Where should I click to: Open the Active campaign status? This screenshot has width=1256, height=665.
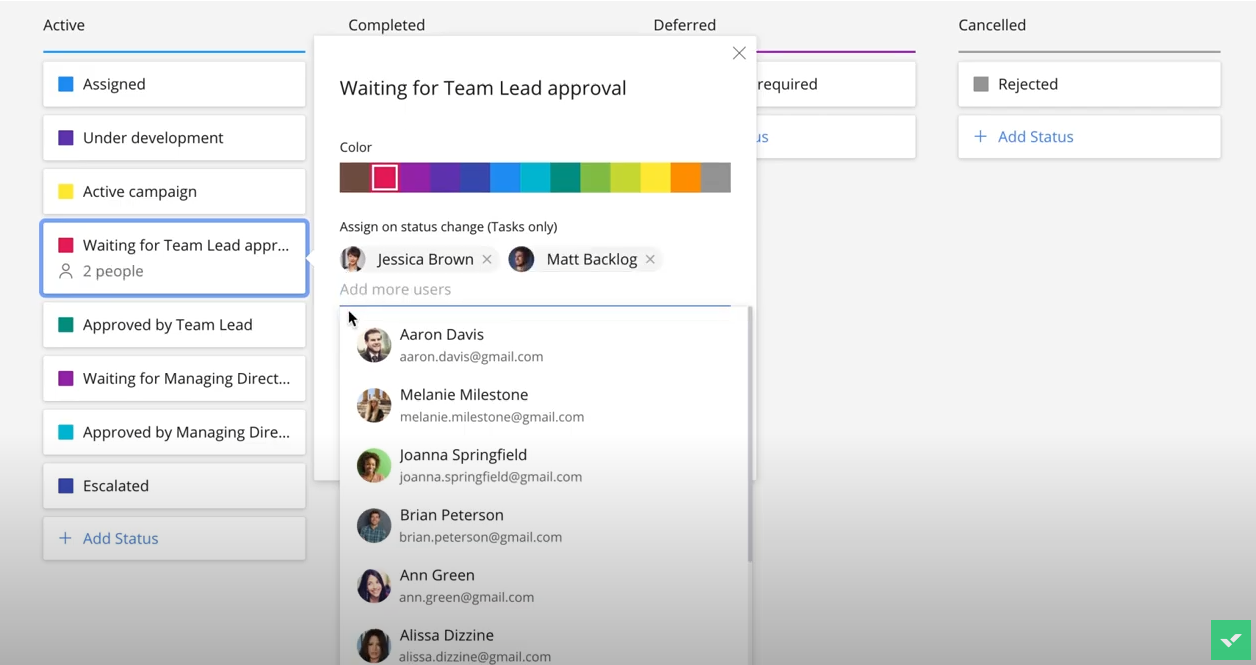click(x=174, y=191)
